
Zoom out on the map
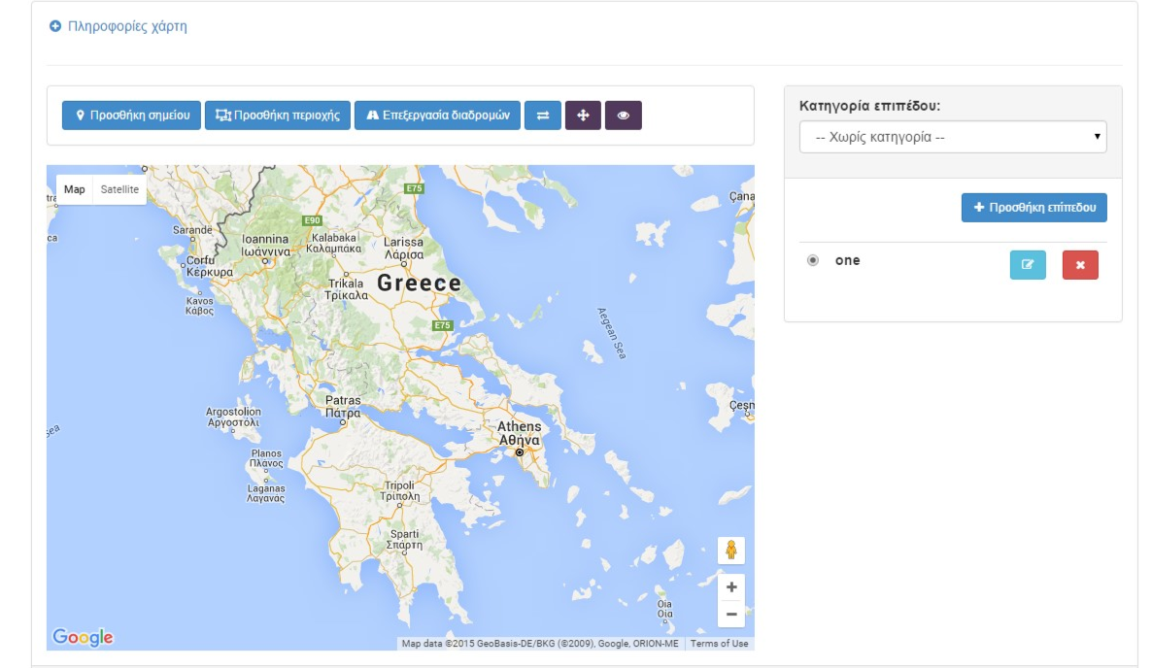(x=731, y=613)
